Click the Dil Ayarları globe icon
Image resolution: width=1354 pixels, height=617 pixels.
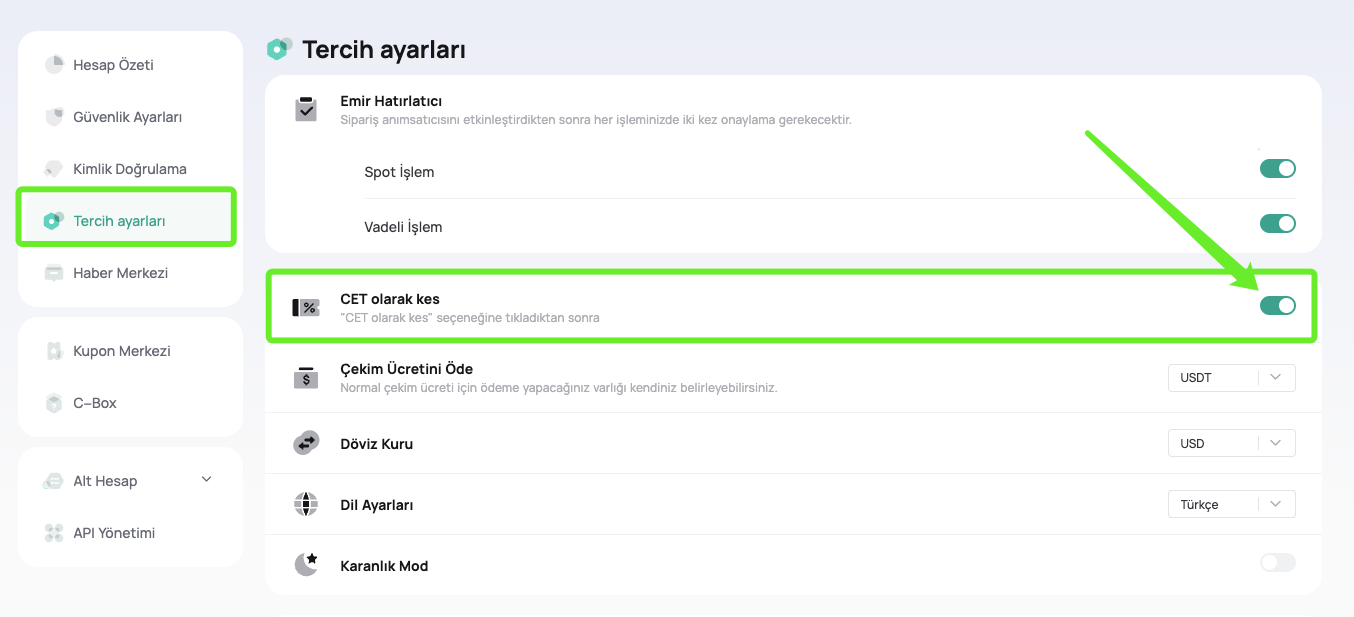click(x=306, y=504)
